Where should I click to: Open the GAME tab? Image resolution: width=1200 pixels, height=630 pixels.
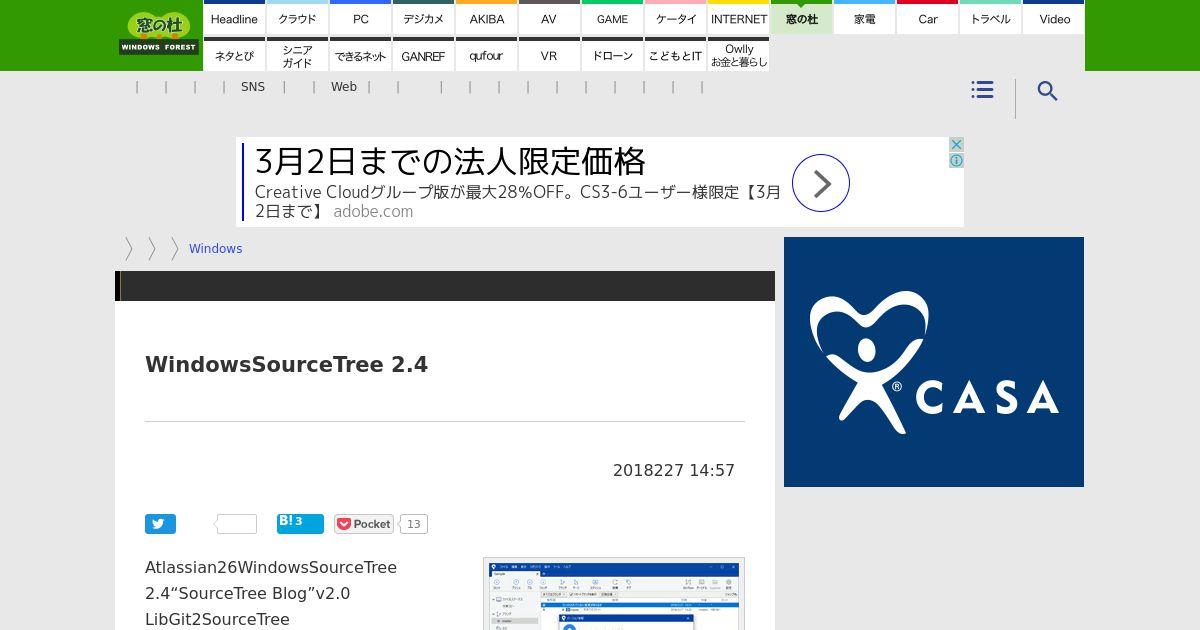click(612, 18)
